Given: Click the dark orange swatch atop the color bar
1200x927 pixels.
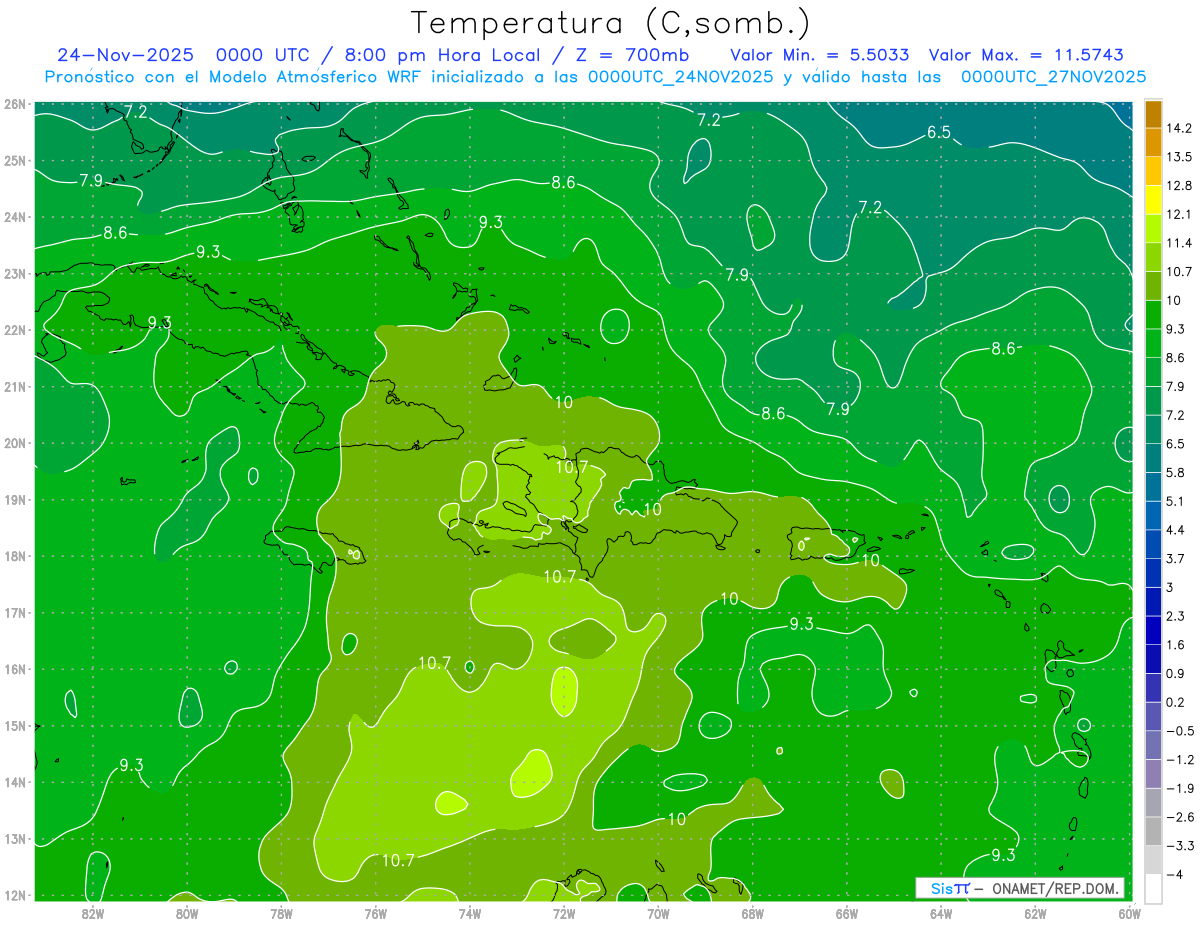Looking at the screenshot, I should pos(1153,115).
